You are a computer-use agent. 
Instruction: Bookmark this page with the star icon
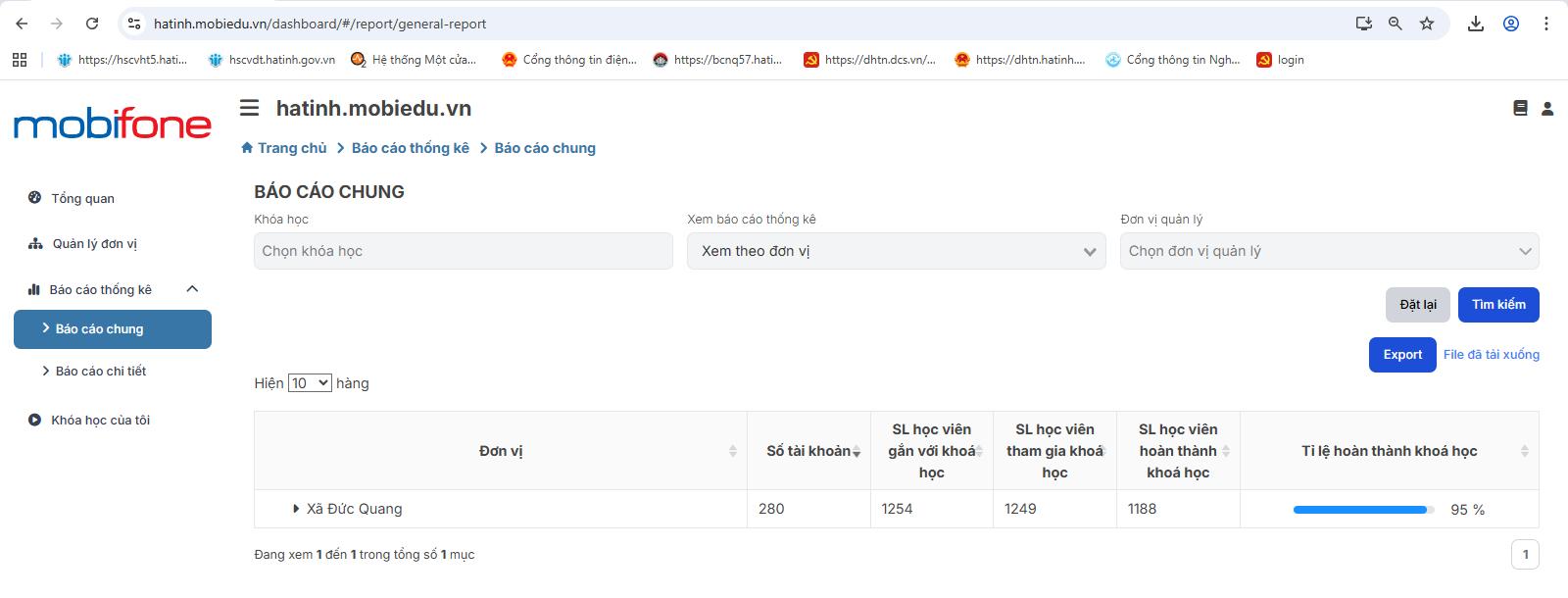click(x=1427, y=24)
